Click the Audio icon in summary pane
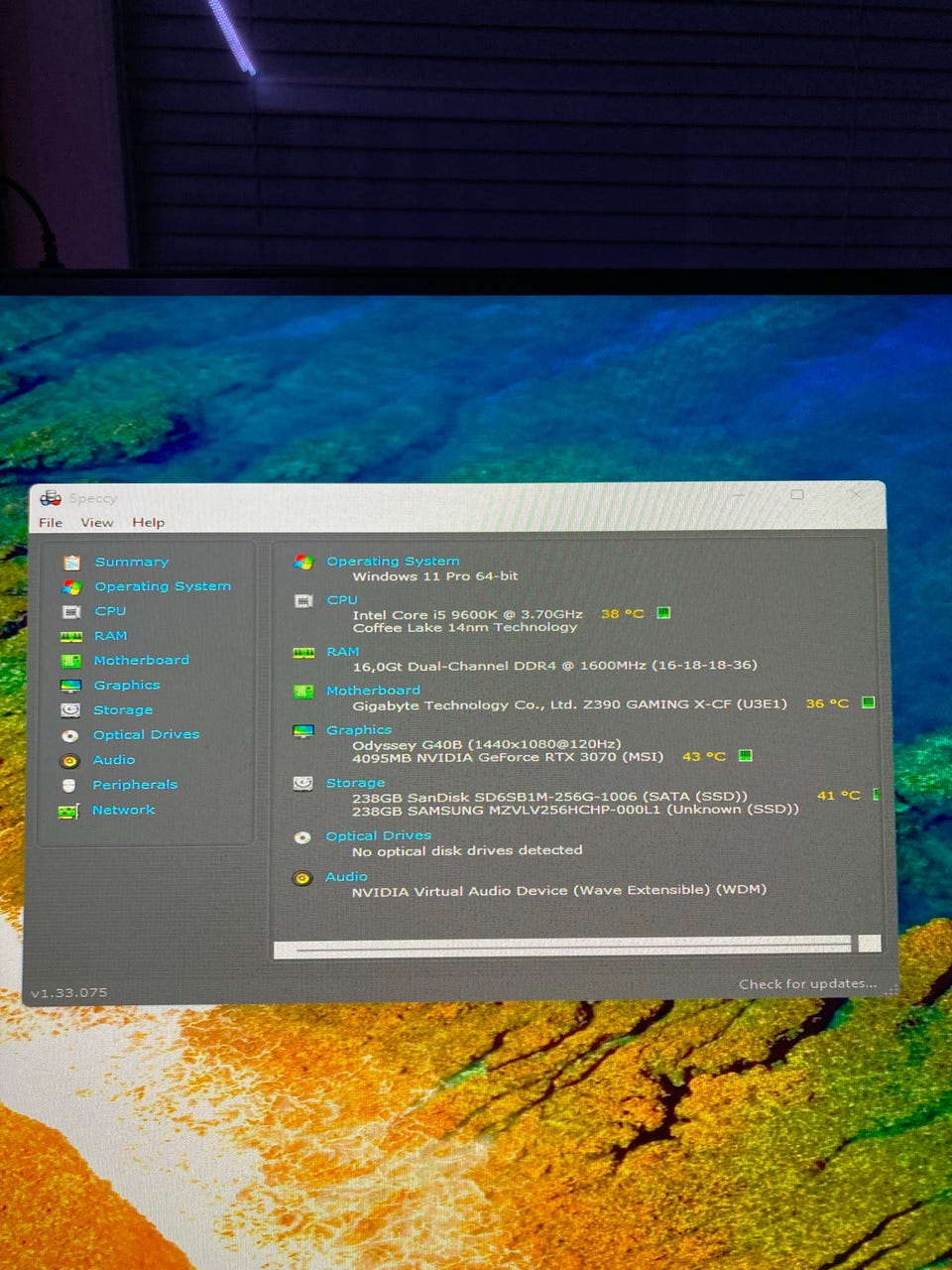952x1270 pixels. click(x=302, y=878)
